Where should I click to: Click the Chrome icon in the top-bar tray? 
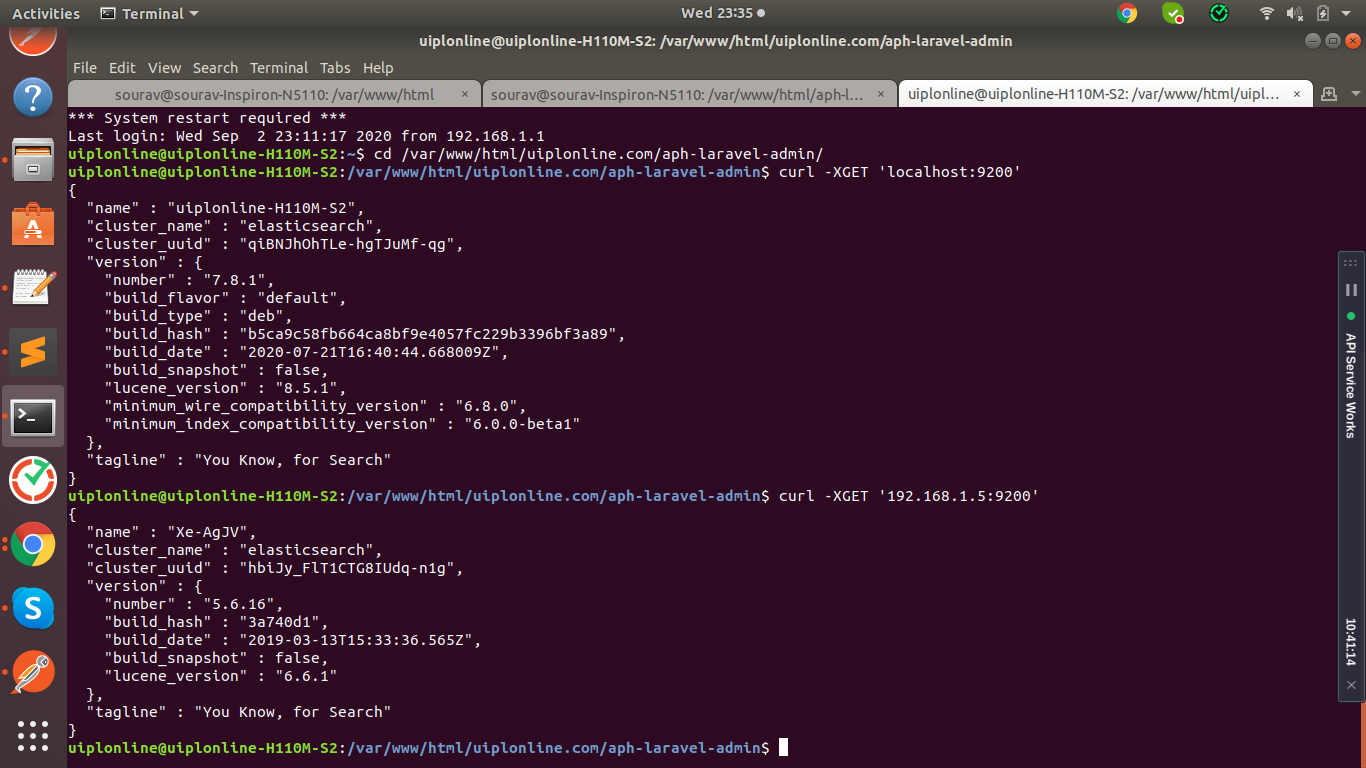[x=1127, y=13]
